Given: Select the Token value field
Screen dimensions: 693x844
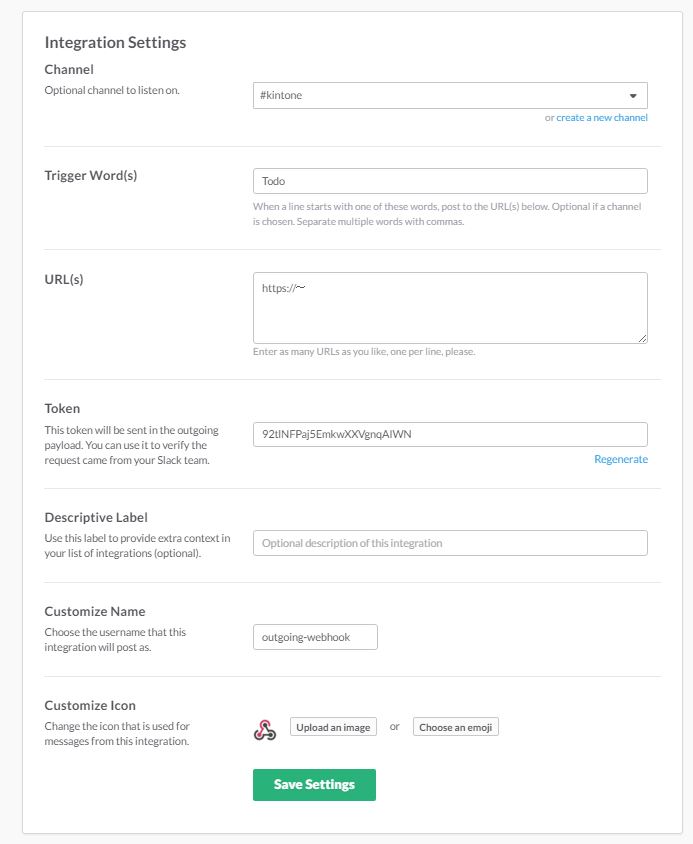Looking at the screenshot, I should (450, 434).
